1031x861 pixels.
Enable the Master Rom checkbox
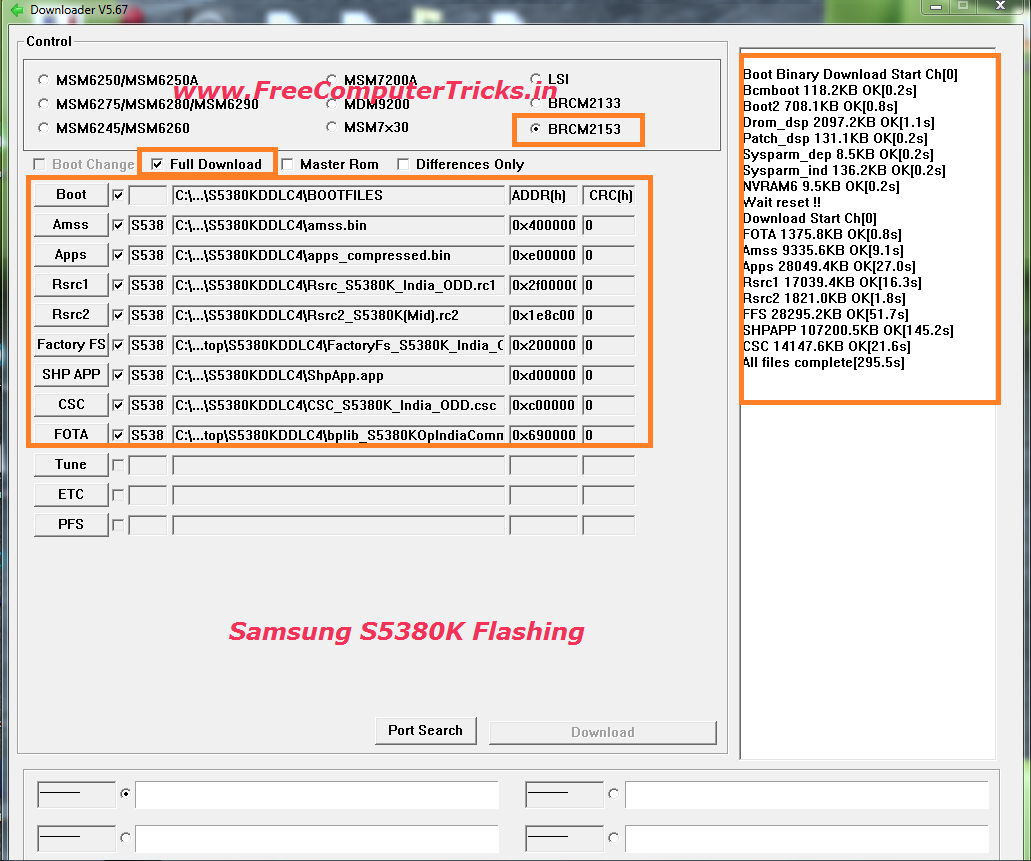(287, 164)
